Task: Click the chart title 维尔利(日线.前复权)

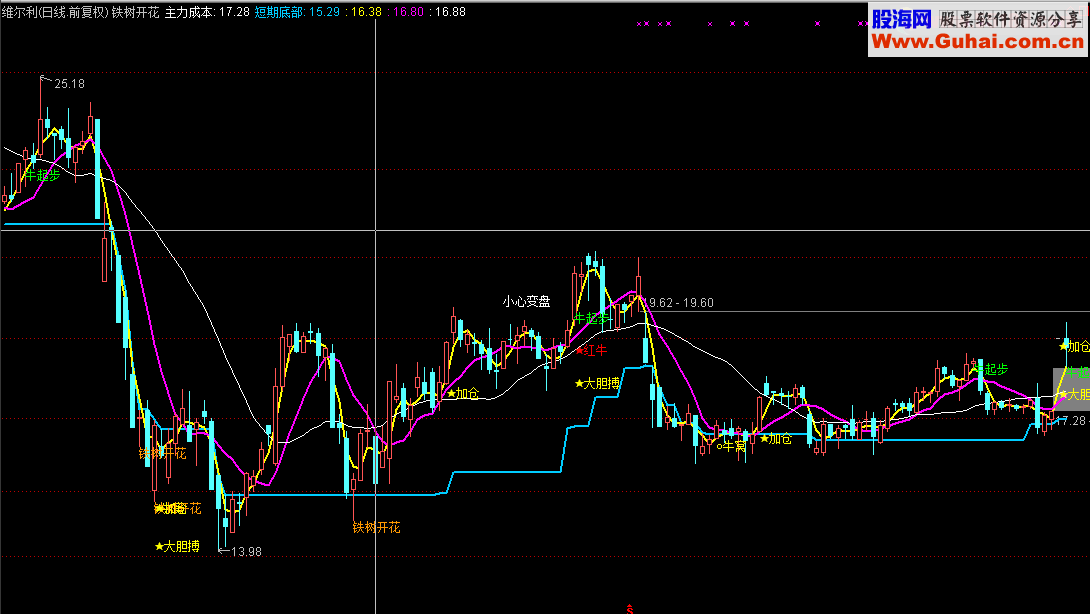Action: (55, 12)
